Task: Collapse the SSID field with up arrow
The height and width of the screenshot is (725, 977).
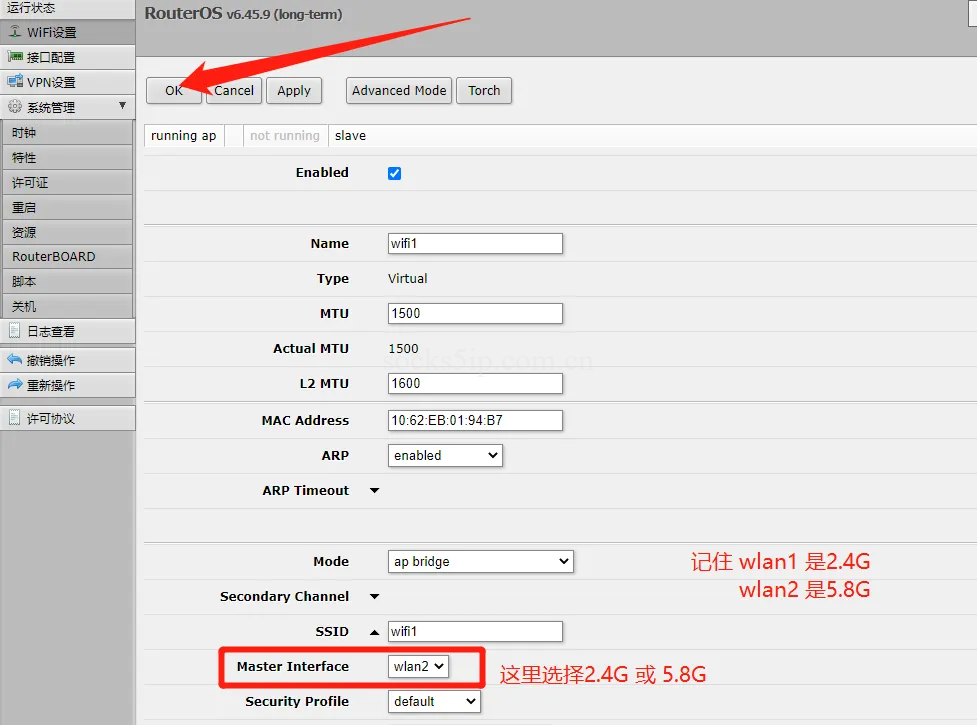Action: click(375, 632)
